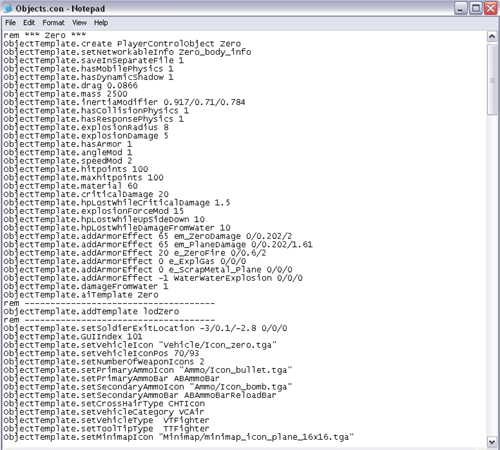This screenshot has height=450, width=500.
Task: Open the Format menu
Action: [53, 23]
